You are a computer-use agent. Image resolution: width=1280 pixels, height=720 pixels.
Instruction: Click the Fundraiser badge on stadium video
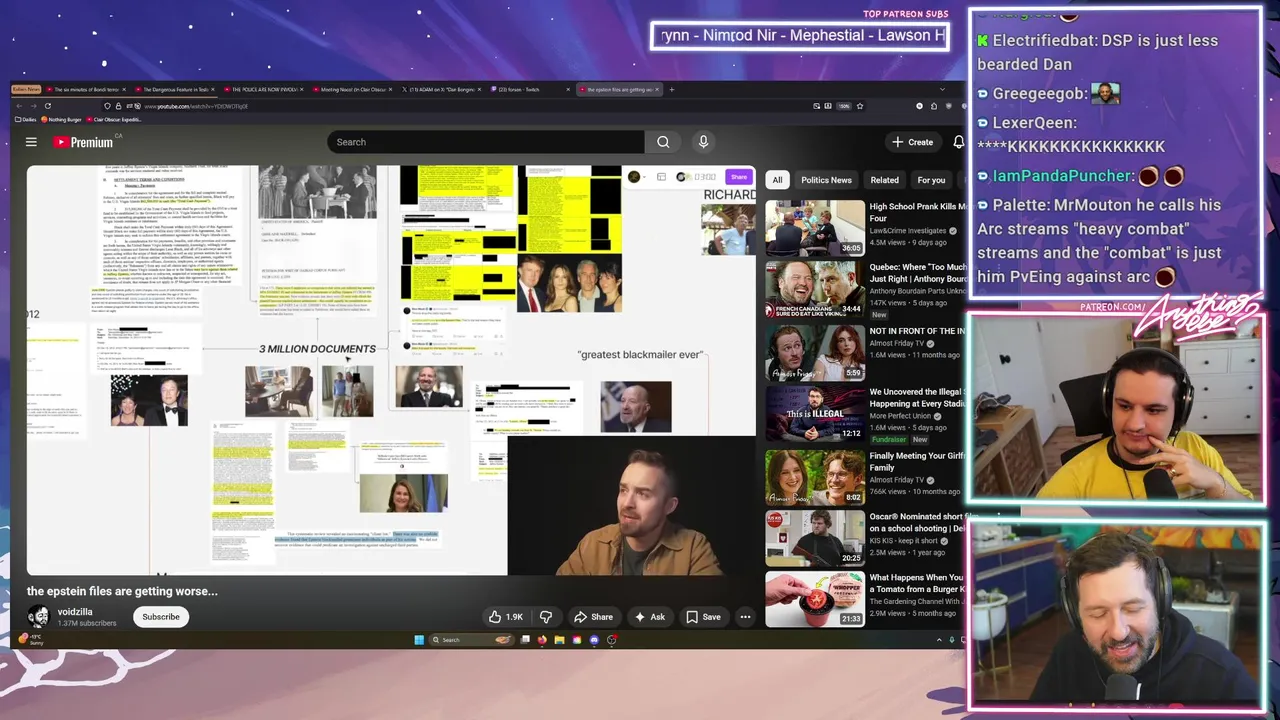click(x=888, y=440)
